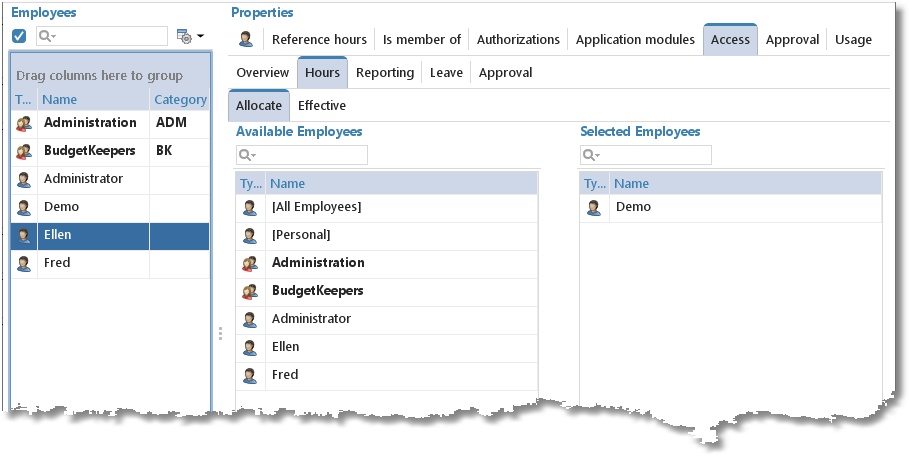Viewport: 910px width, 458px height.
Task: Click the Demo user icon in Employees list
Action: point(24,207)
